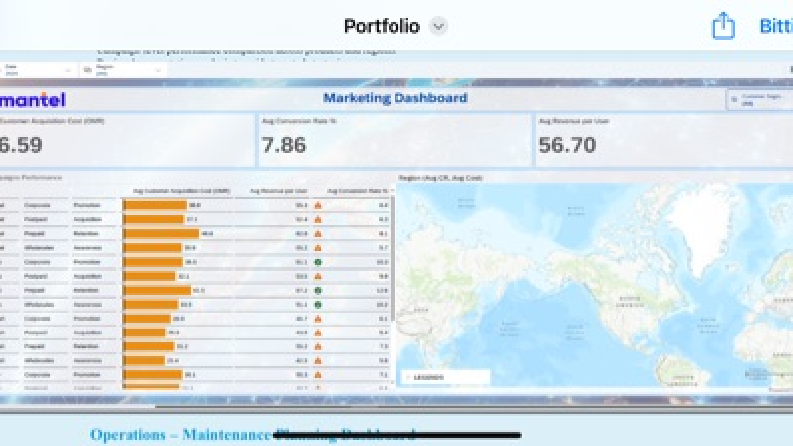Tap the Bitti done button
Viewport: 793px width, 446px height.
[776, 26]
